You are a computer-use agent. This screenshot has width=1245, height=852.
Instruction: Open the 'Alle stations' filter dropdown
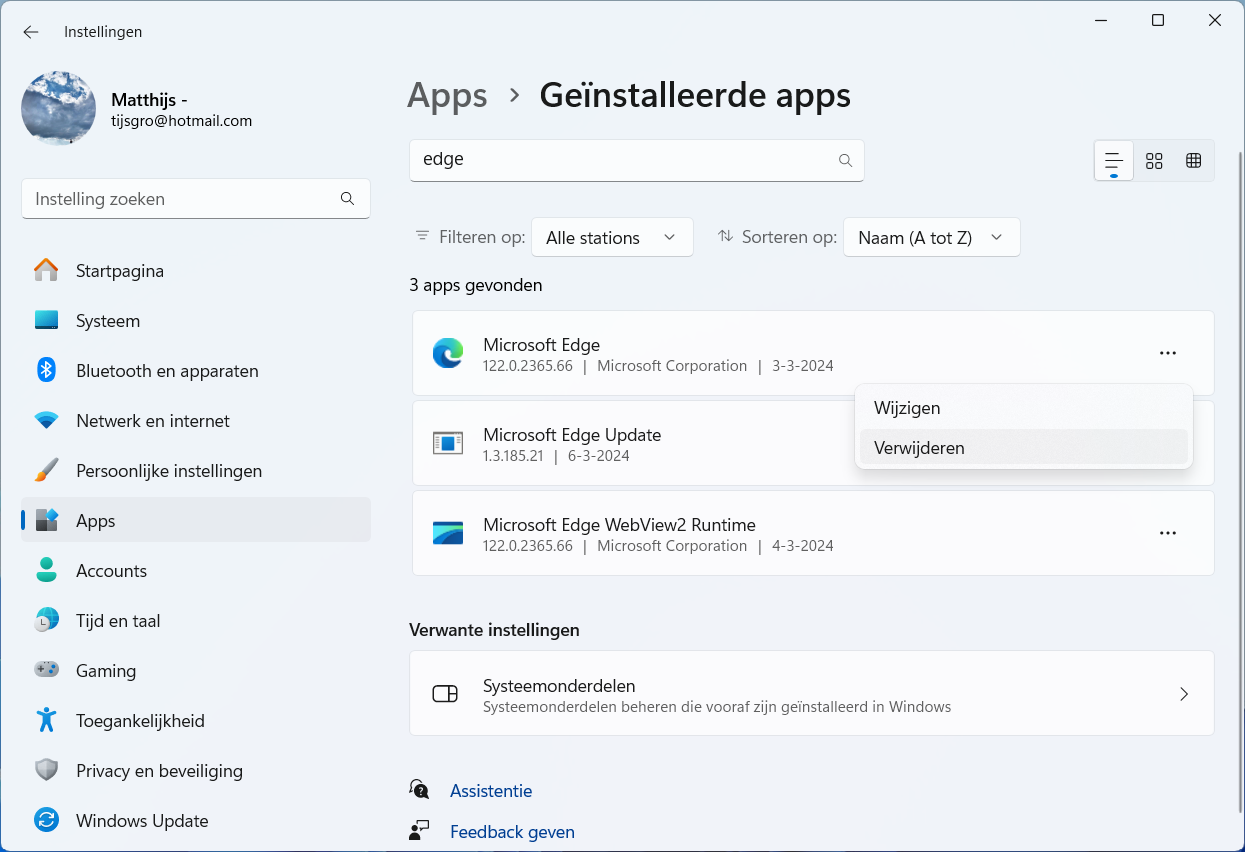[612, 237]
